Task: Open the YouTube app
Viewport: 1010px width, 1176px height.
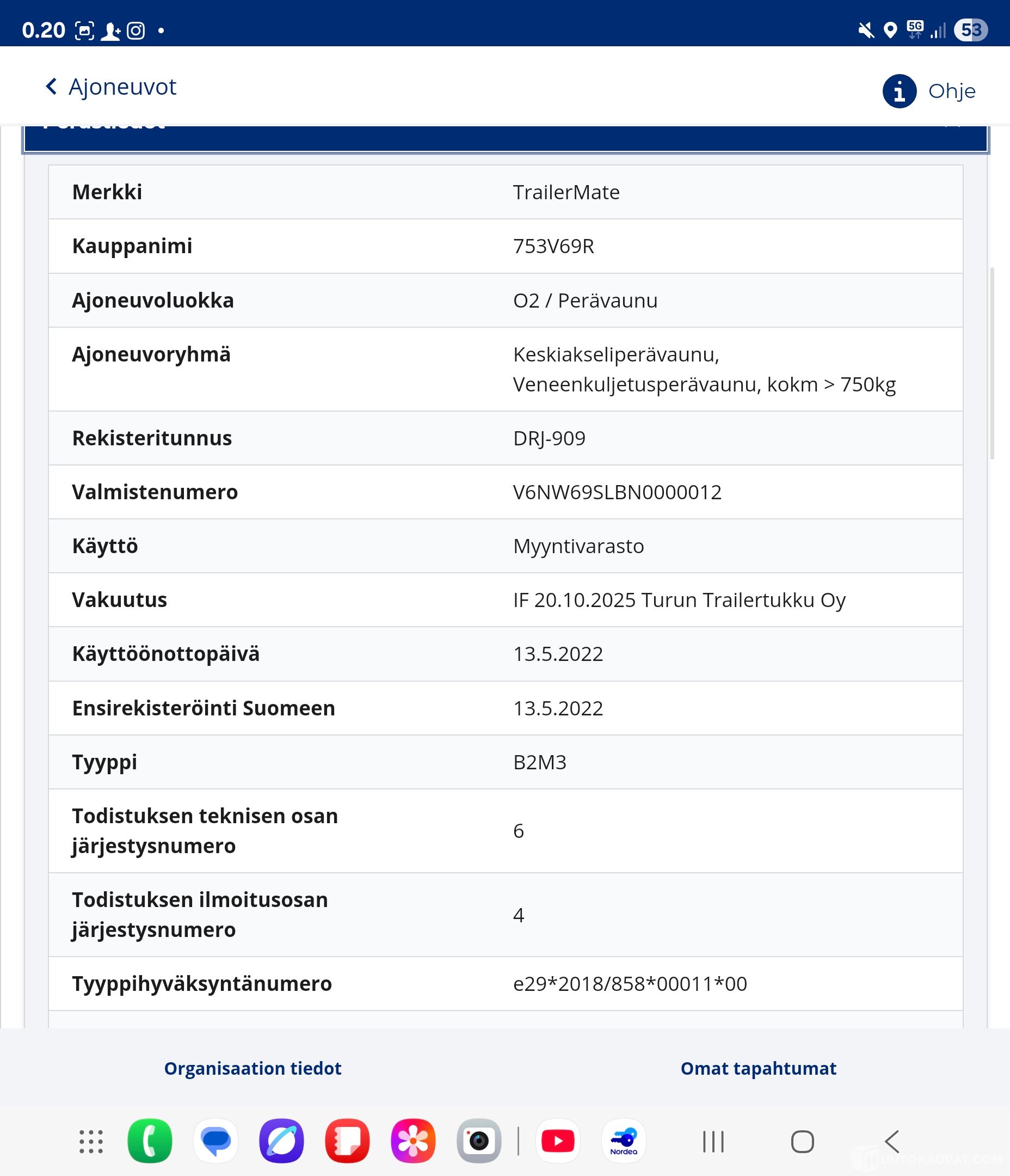Action: [x=558, y=1141]
